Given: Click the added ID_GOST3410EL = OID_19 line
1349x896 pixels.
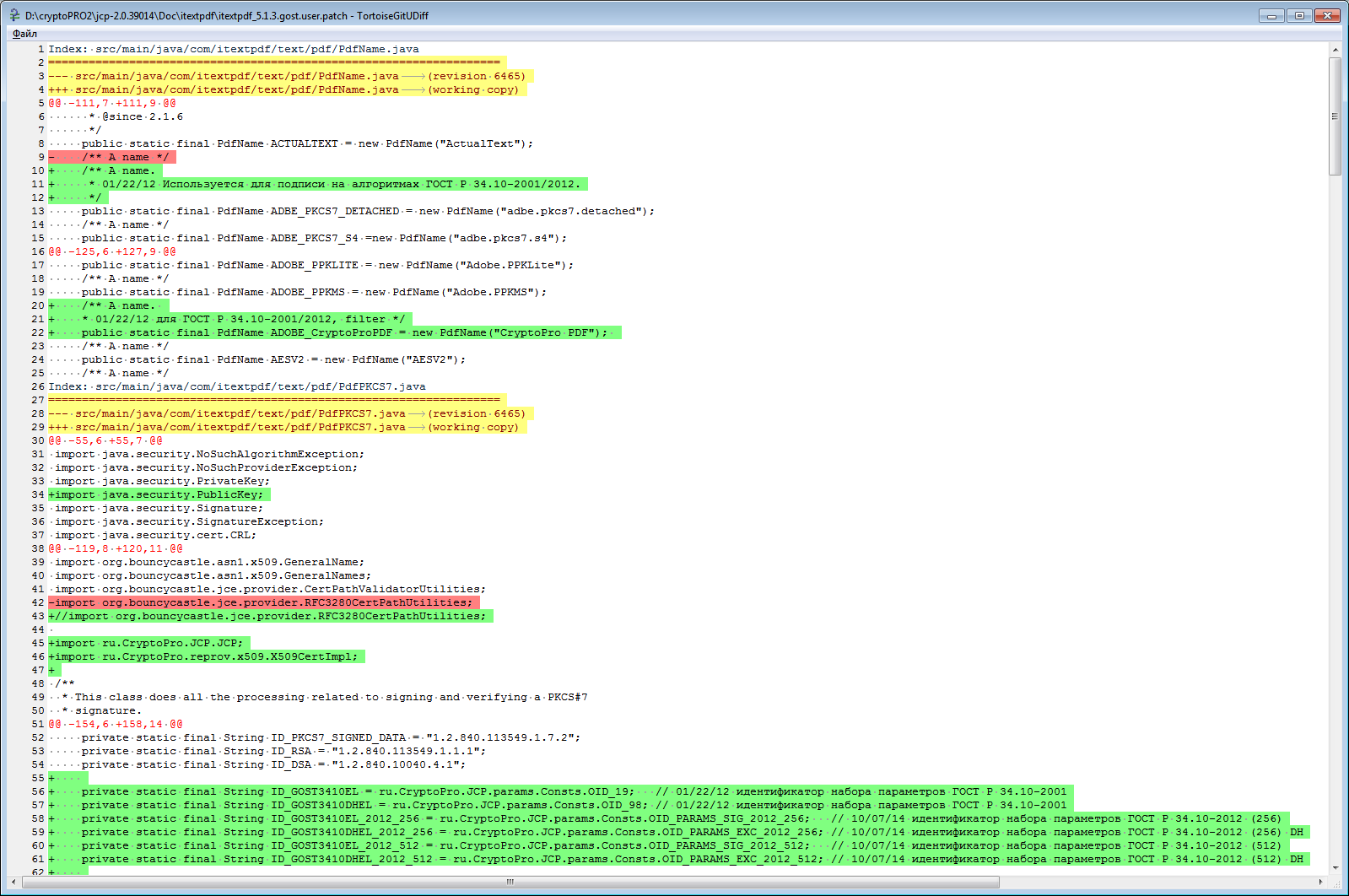Looking at the screenshot, I should coord(561,791).
